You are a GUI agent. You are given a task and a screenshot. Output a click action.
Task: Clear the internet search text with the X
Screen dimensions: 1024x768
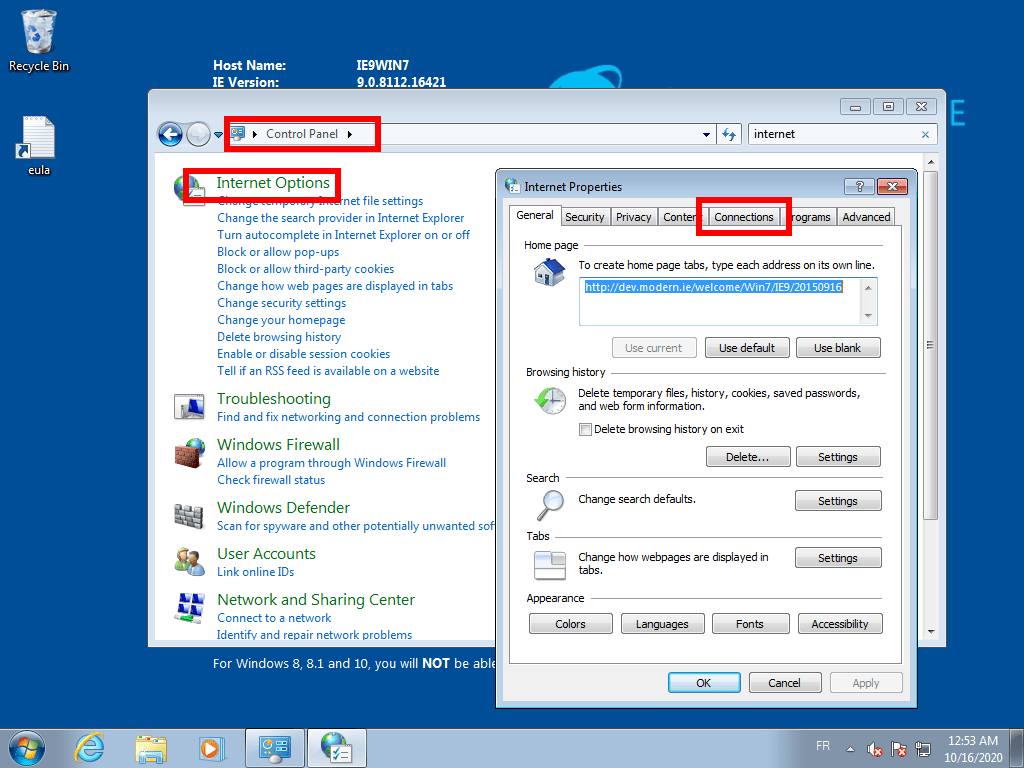coord(926,134)
